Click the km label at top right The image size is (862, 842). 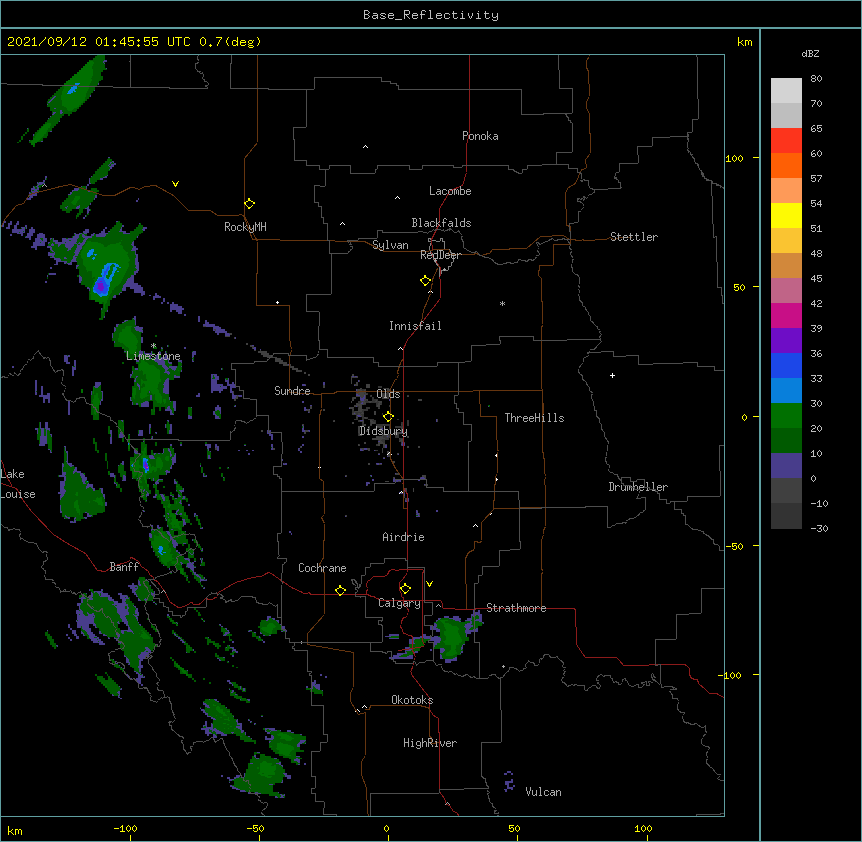pos(744,42)
